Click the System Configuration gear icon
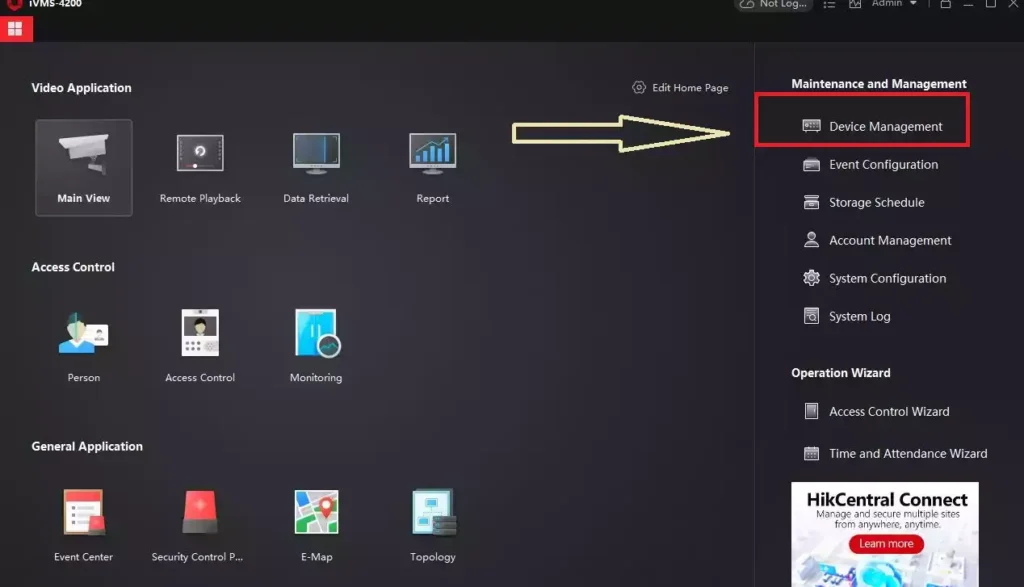Screen dimensions: 1024x587 click(x=811, y=278)
